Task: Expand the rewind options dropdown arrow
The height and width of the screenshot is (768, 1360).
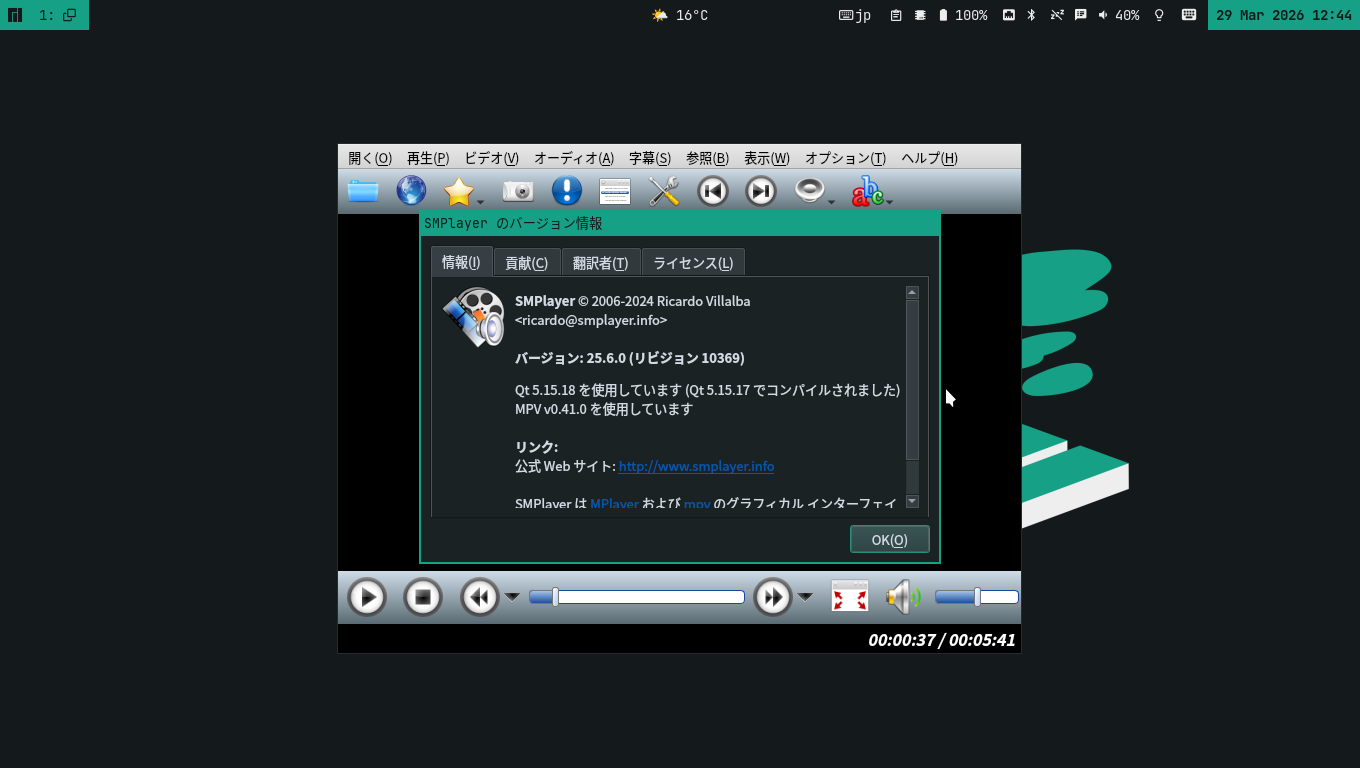Action: (512, 597)
